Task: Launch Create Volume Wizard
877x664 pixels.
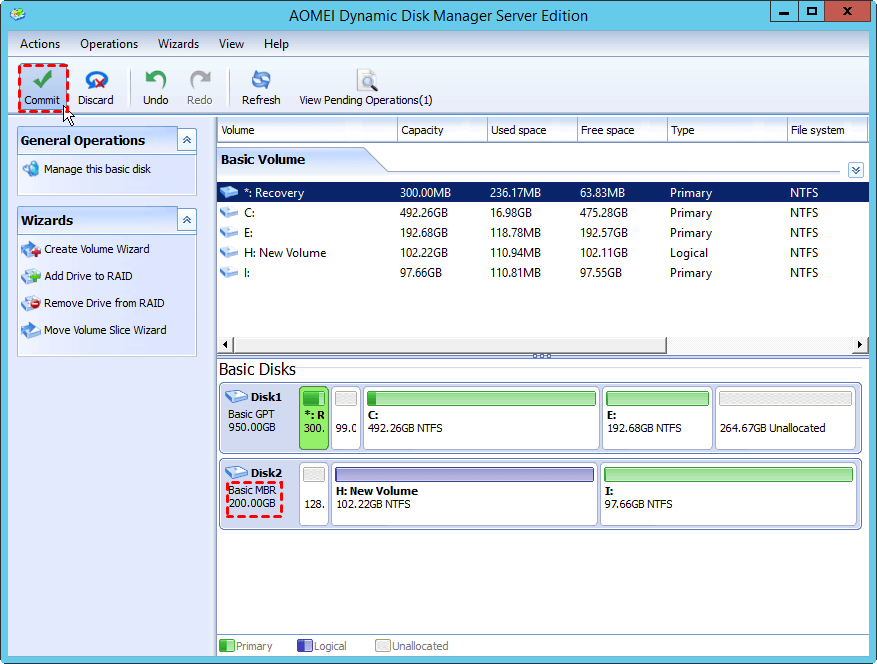Action: [97, 249]
